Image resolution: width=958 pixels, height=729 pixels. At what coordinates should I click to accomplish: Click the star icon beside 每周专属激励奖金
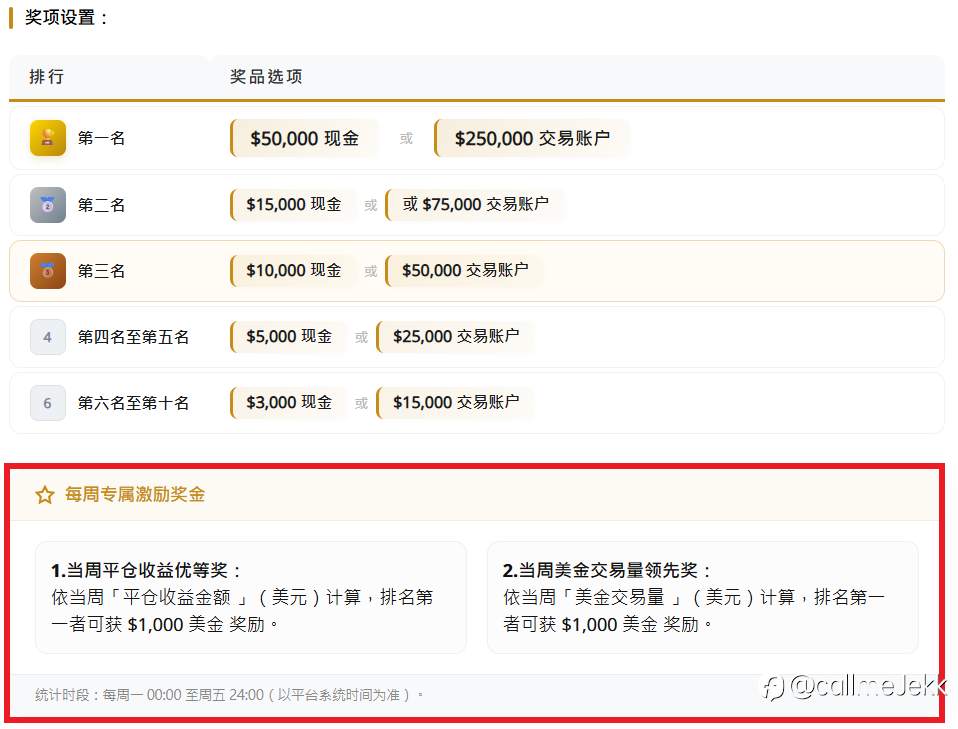pos(45,494)
